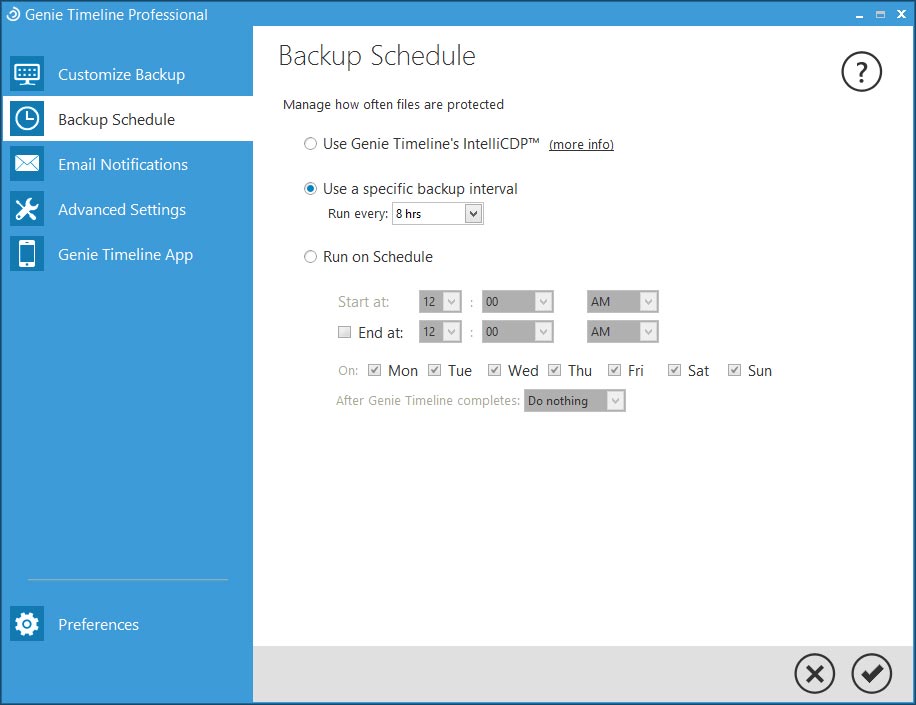The width and height of the screenshot is (916, 705).
Task: Click the Genie Timeline logo in title bar
Action: coord(13,14)
